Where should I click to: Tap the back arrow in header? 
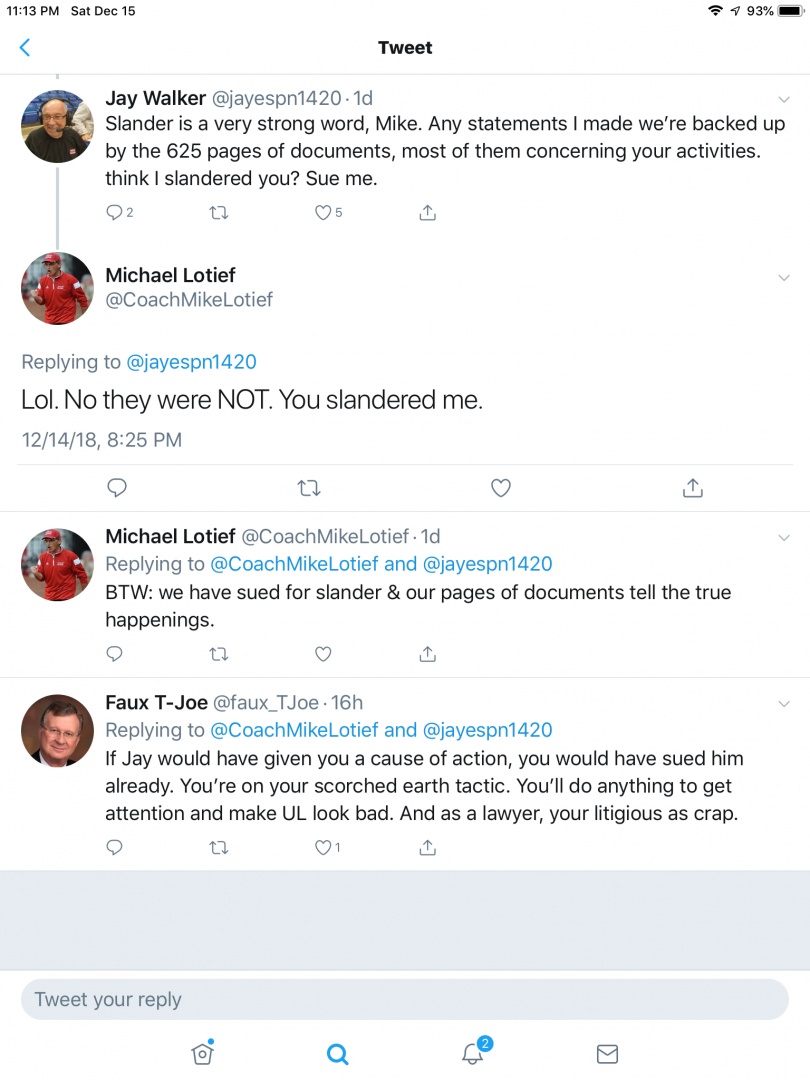pyautogui.click(x=25, y=48)
